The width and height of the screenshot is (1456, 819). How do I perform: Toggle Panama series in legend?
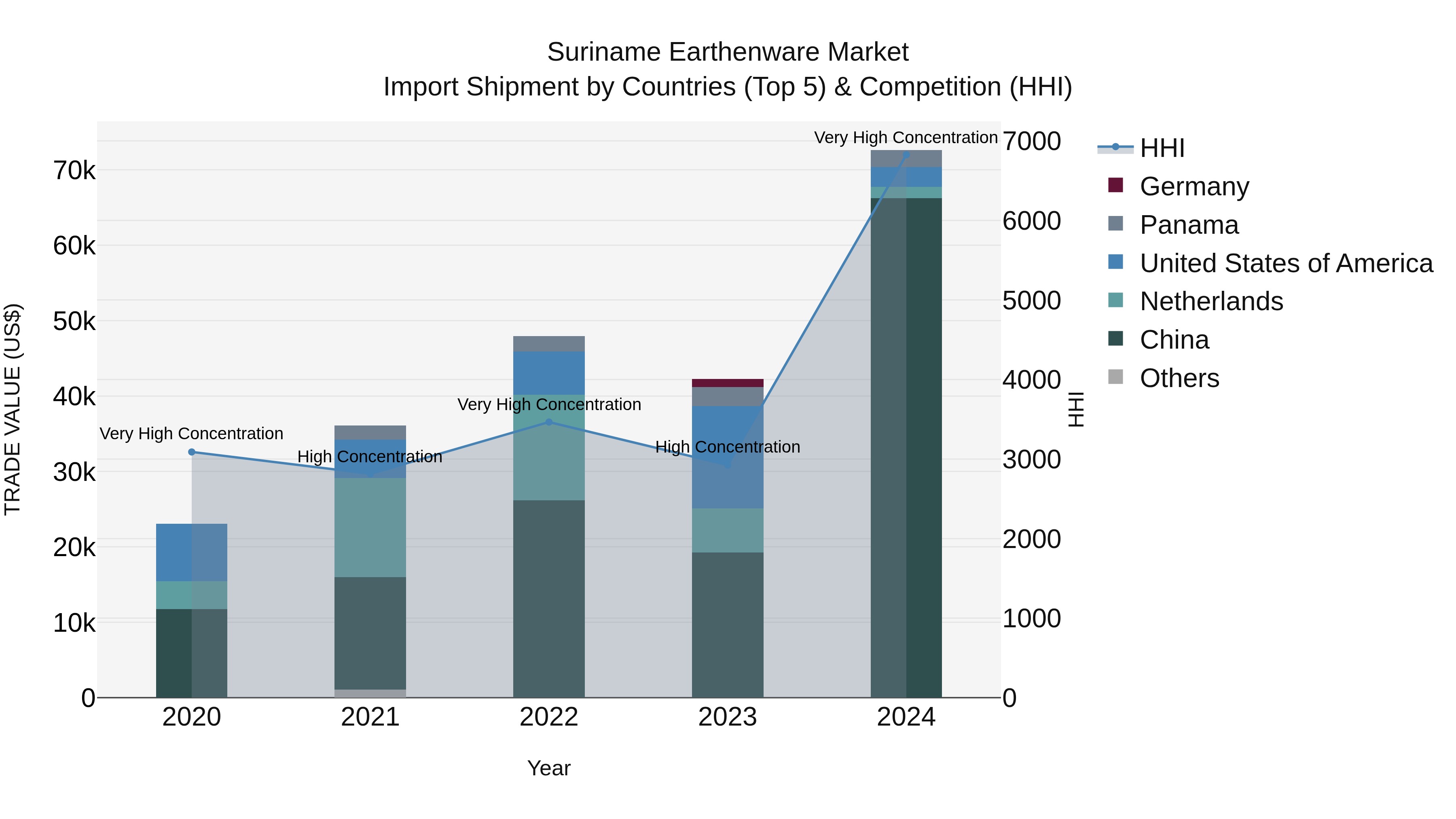click(x=1173, y=224)
